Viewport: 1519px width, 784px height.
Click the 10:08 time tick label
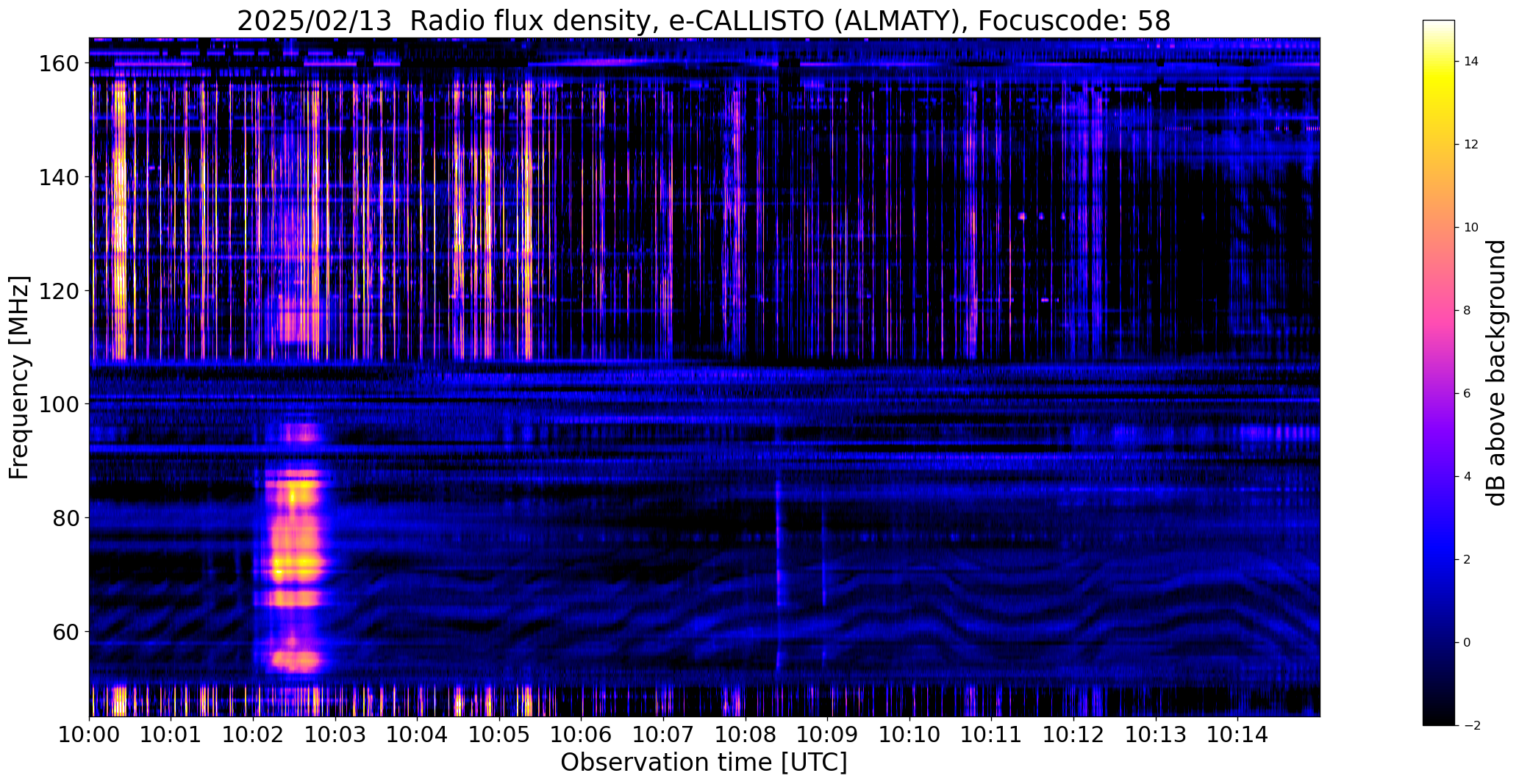tap(746, 734)
